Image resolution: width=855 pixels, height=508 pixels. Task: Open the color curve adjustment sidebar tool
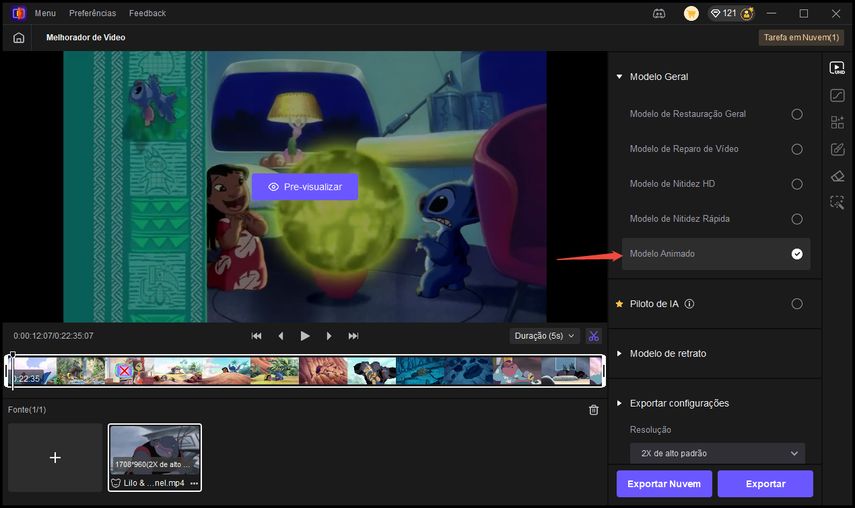click(x=837, y=95)
